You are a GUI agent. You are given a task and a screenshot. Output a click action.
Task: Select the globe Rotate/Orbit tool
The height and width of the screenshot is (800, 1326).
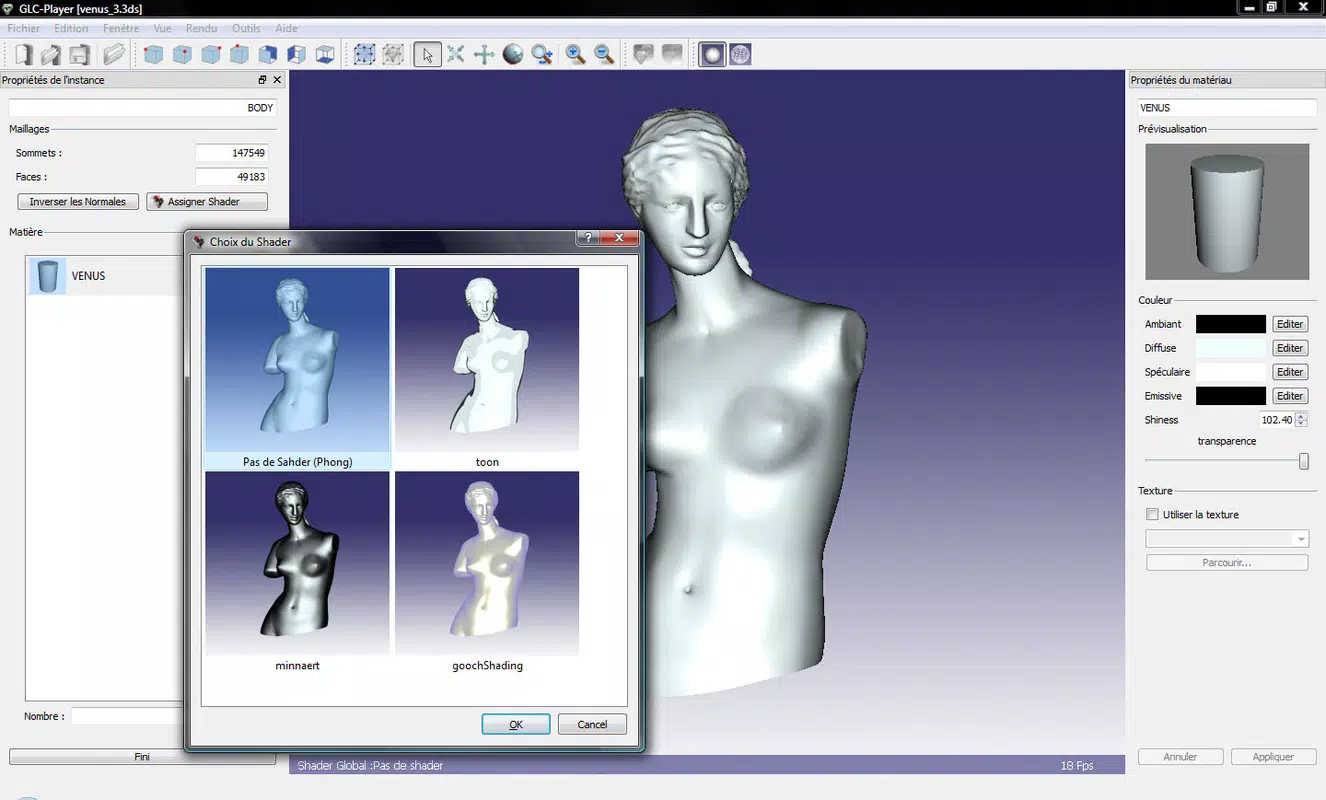click(513, 55)
